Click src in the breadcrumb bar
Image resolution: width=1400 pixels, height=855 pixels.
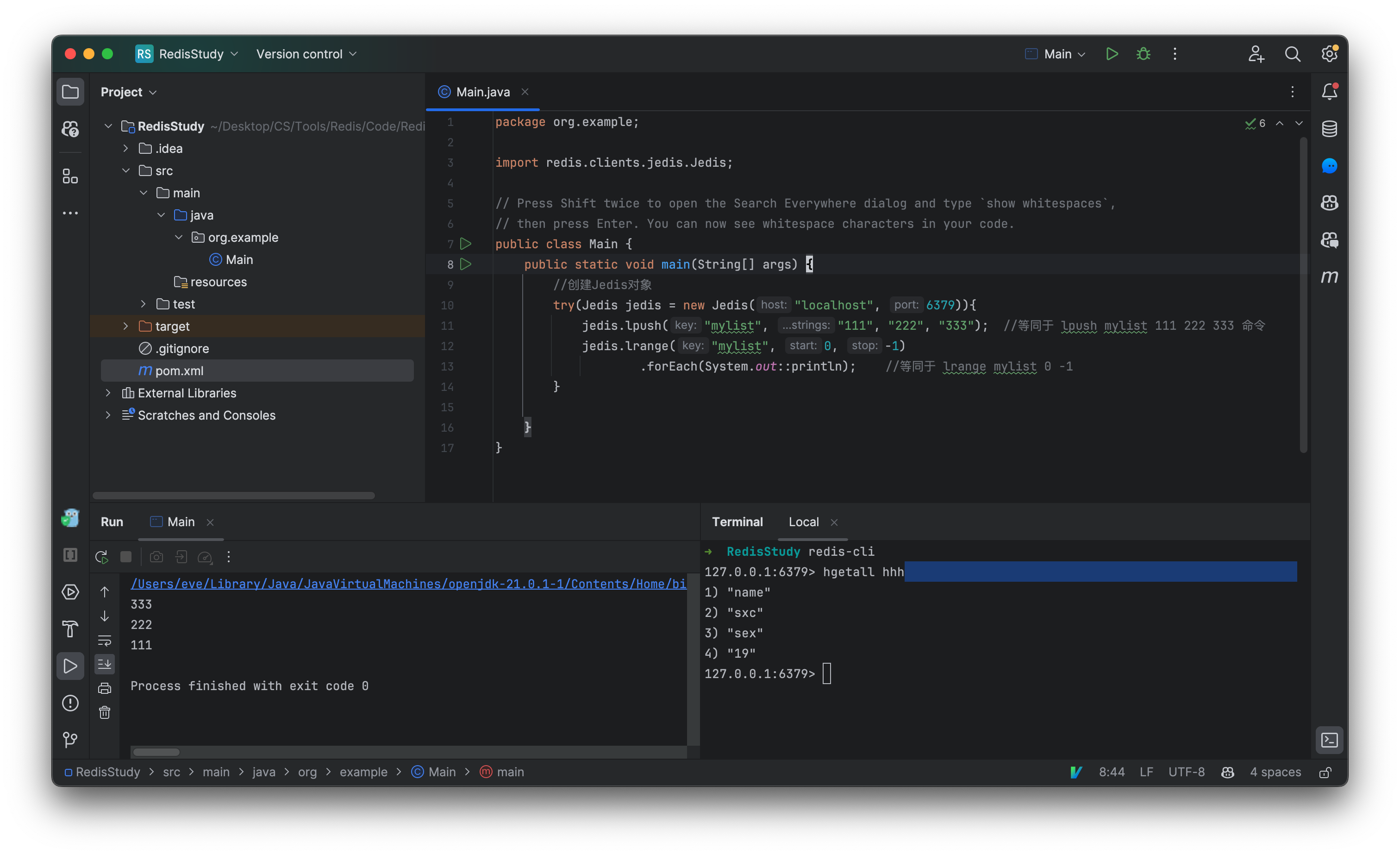click(172, 772)
